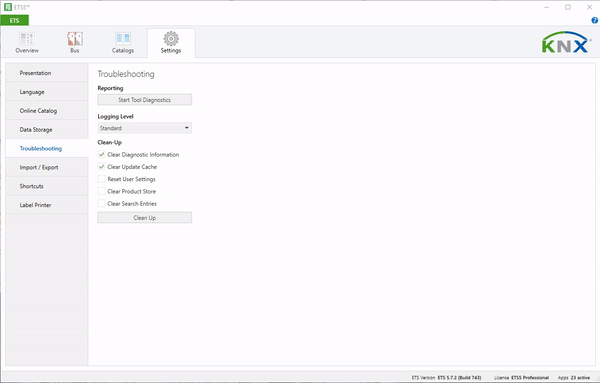Click License ETS5 Professional status entry

(521, 378)
